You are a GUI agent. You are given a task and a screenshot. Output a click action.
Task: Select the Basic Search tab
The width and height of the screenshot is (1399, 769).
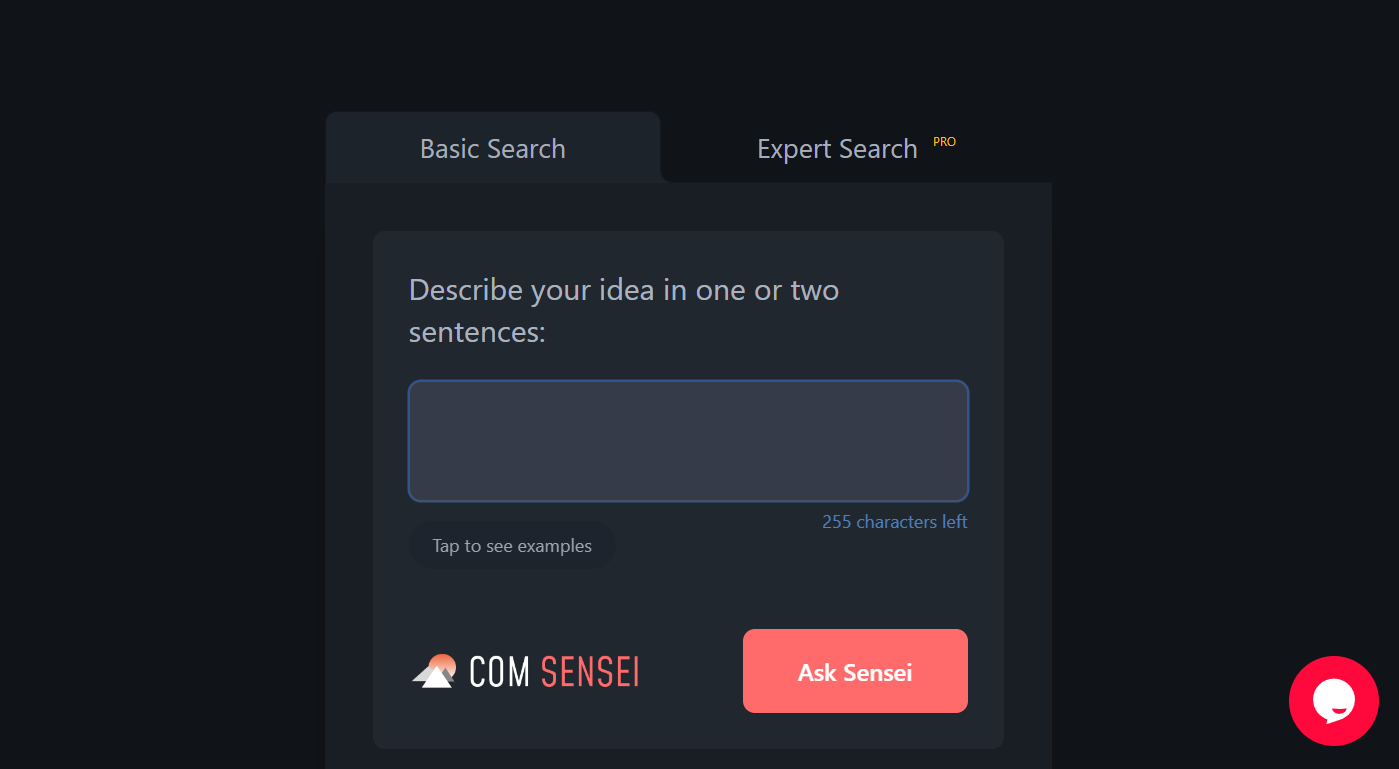[492, 148]
